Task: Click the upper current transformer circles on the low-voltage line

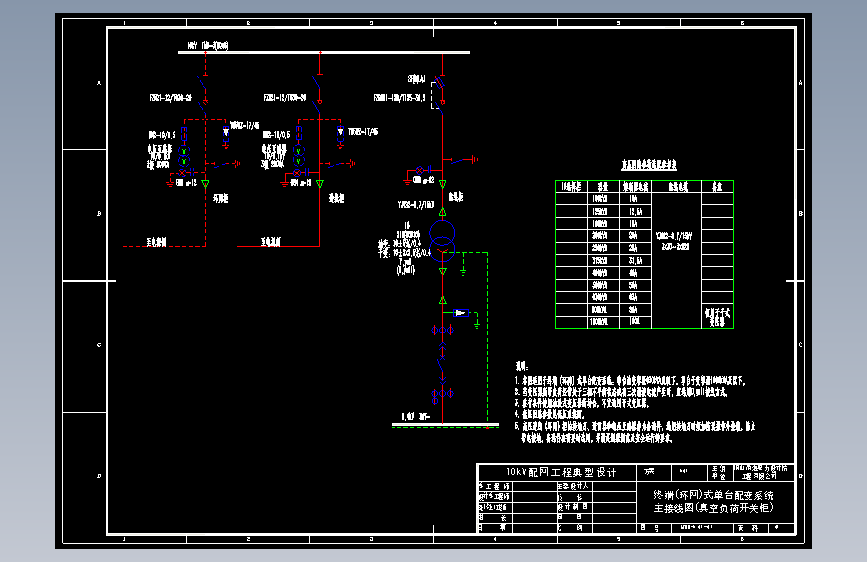Action: click(x=442, y=330)
